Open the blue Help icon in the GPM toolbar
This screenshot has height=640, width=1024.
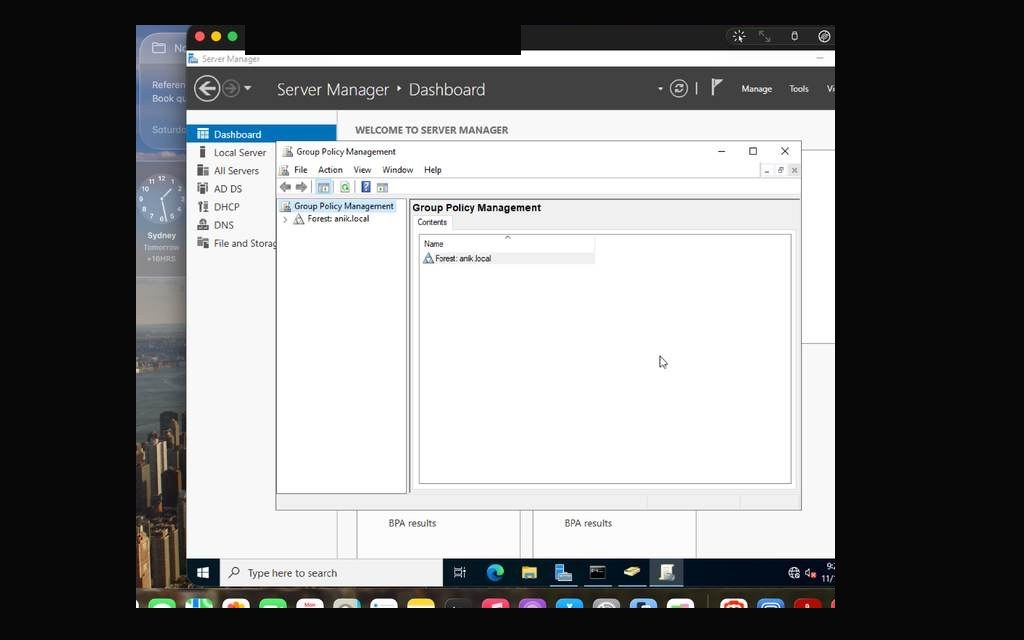[x=366, y=187]
